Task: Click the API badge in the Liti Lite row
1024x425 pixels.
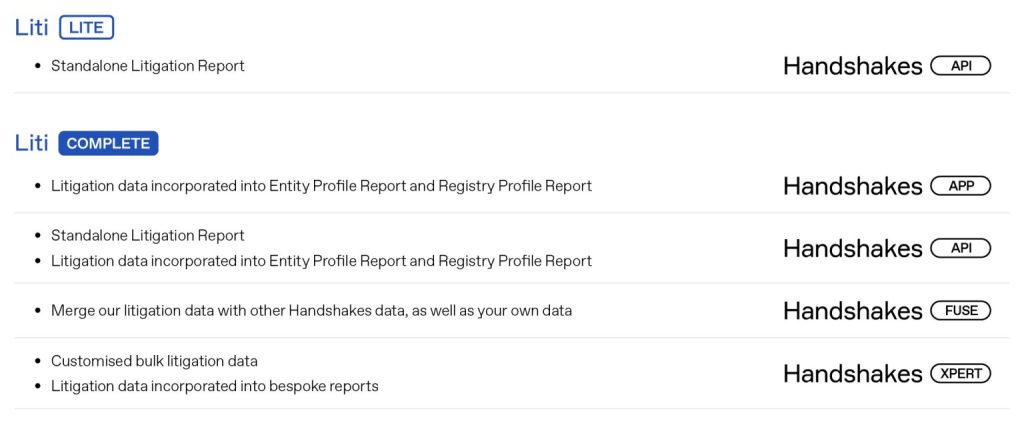Action: point(960,66)
